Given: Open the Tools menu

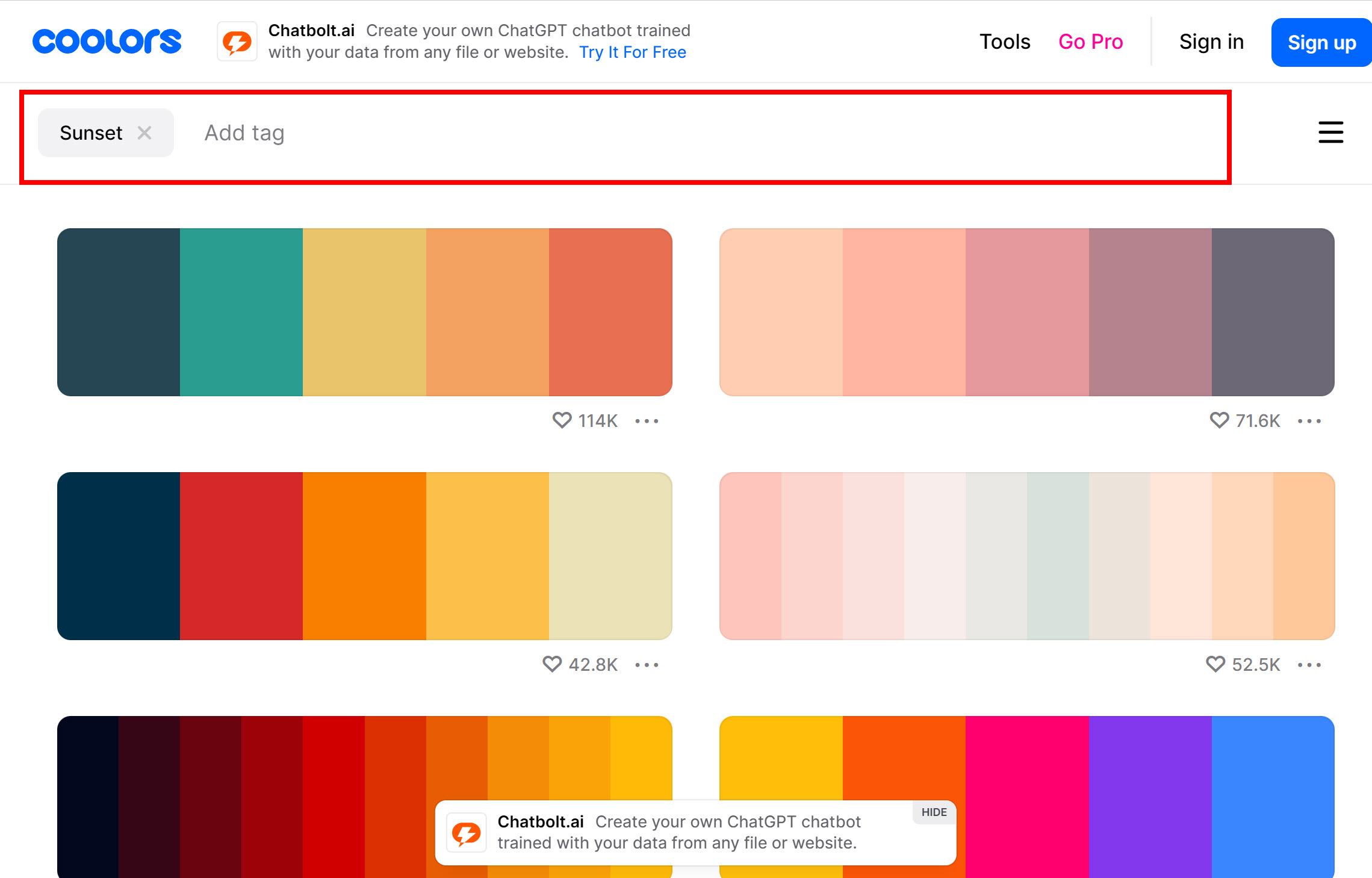Looking at the screenshot, I should point(1005,42).
